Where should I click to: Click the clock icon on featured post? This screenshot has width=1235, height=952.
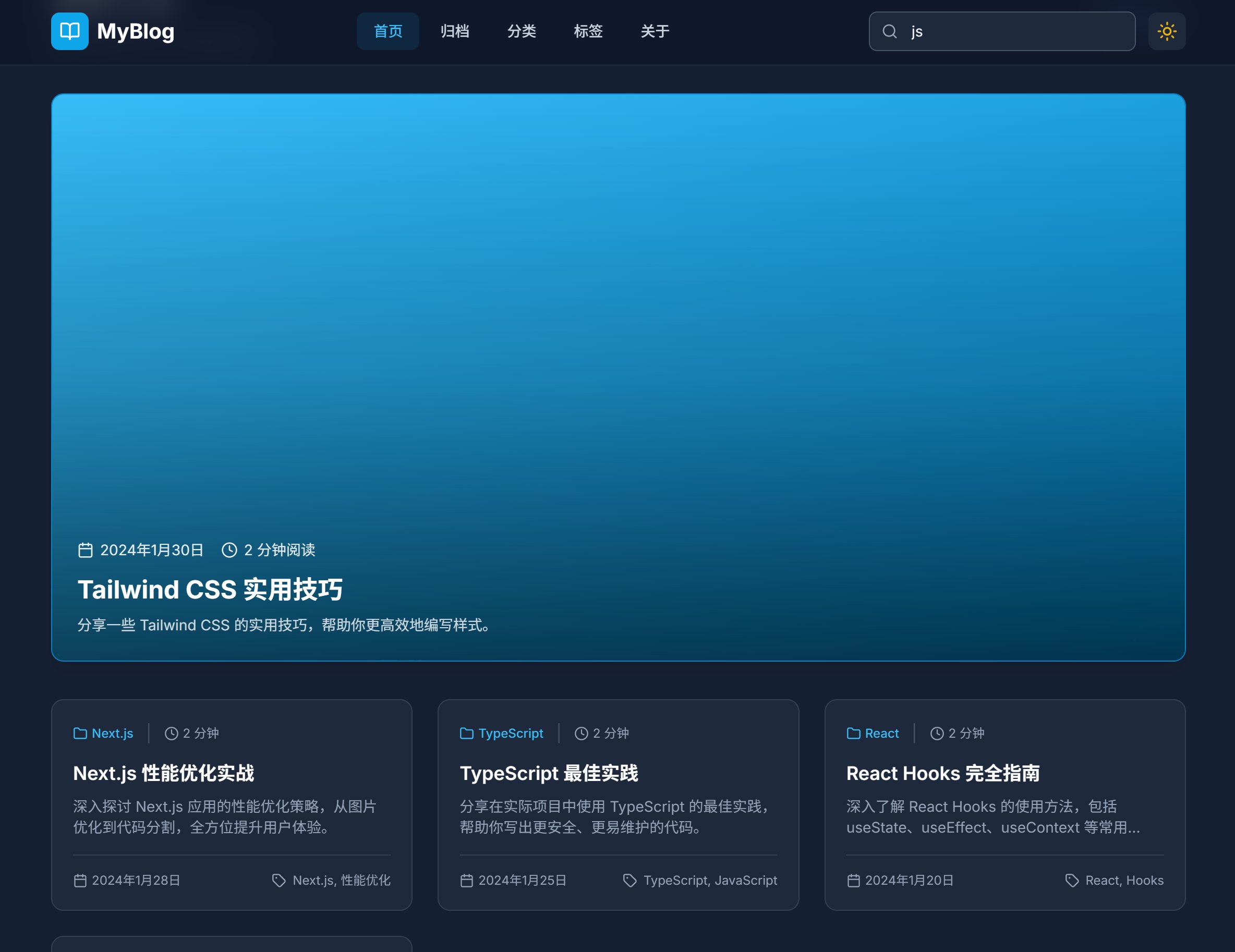pyautogui.click(x=229, y=550)
